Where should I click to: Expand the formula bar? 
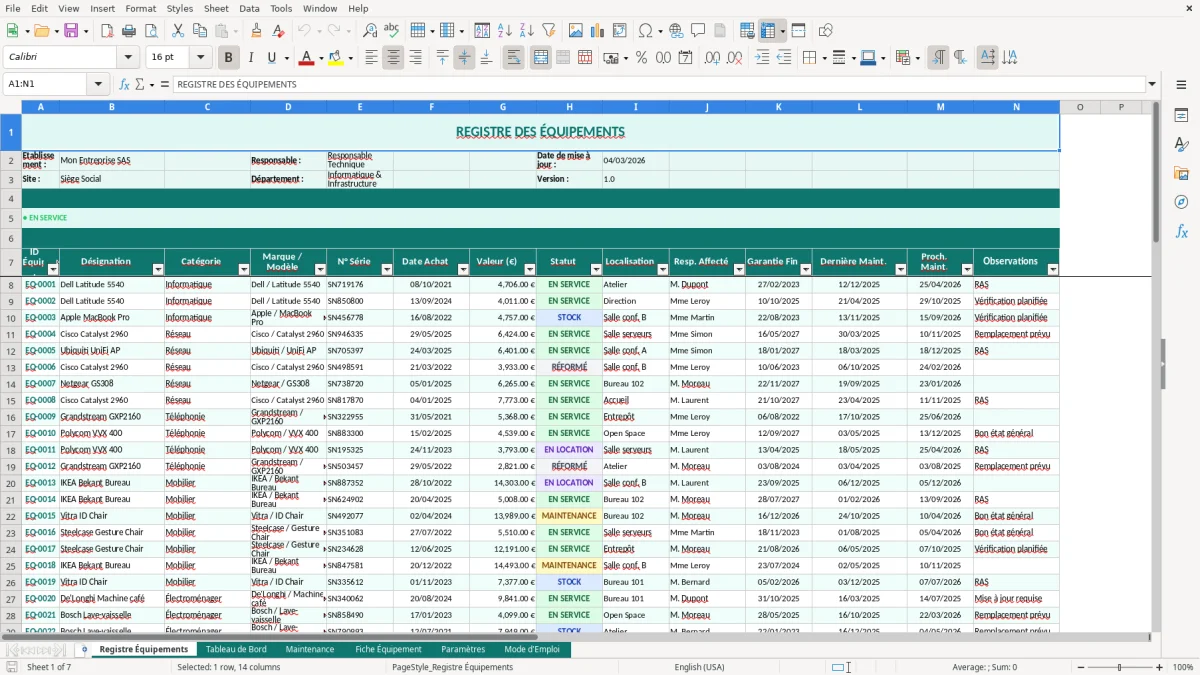point(1153,84)
